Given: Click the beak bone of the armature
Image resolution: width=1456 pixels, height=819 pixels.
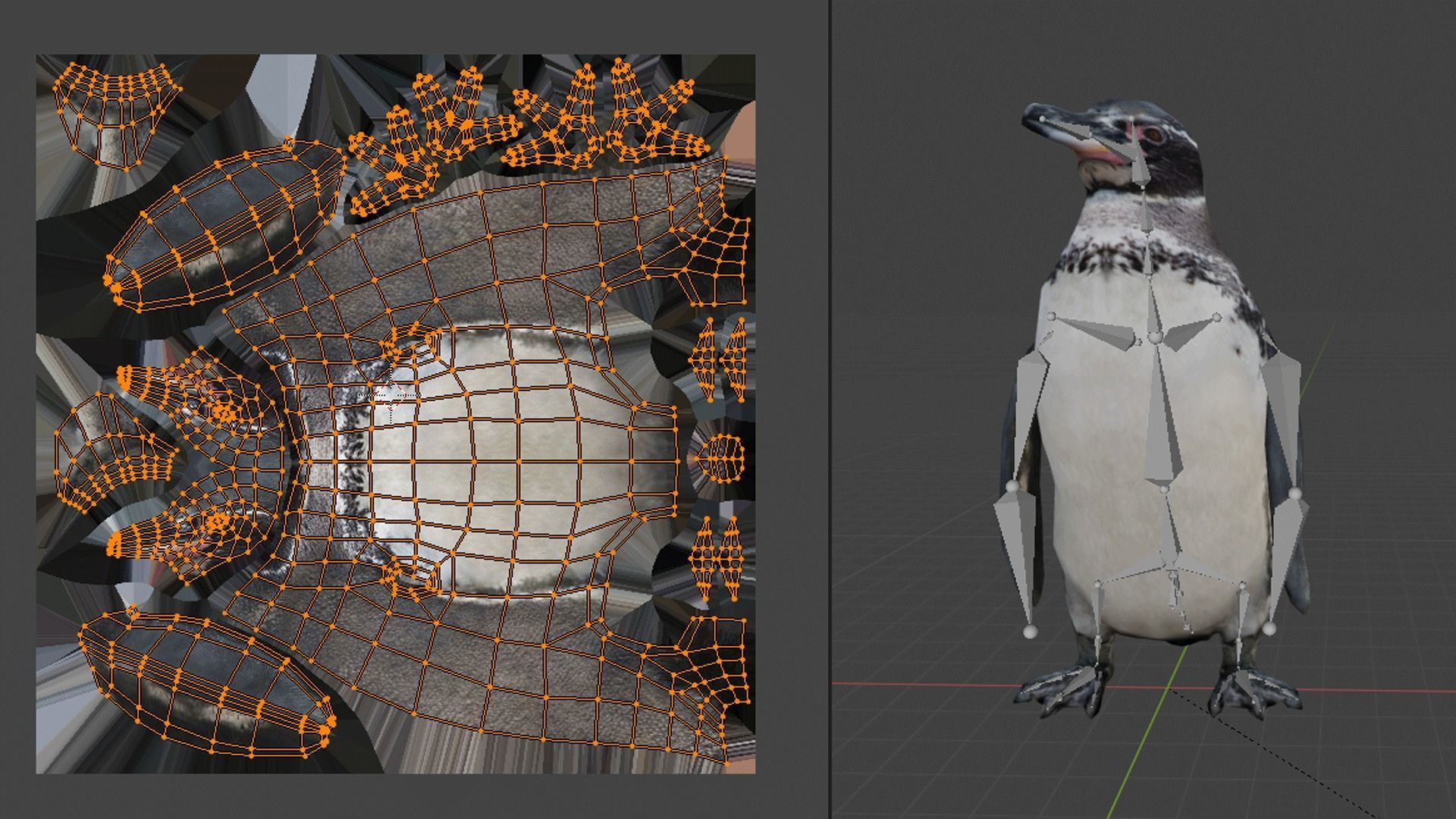Looking at the screenshot, I should (1077, 130).
